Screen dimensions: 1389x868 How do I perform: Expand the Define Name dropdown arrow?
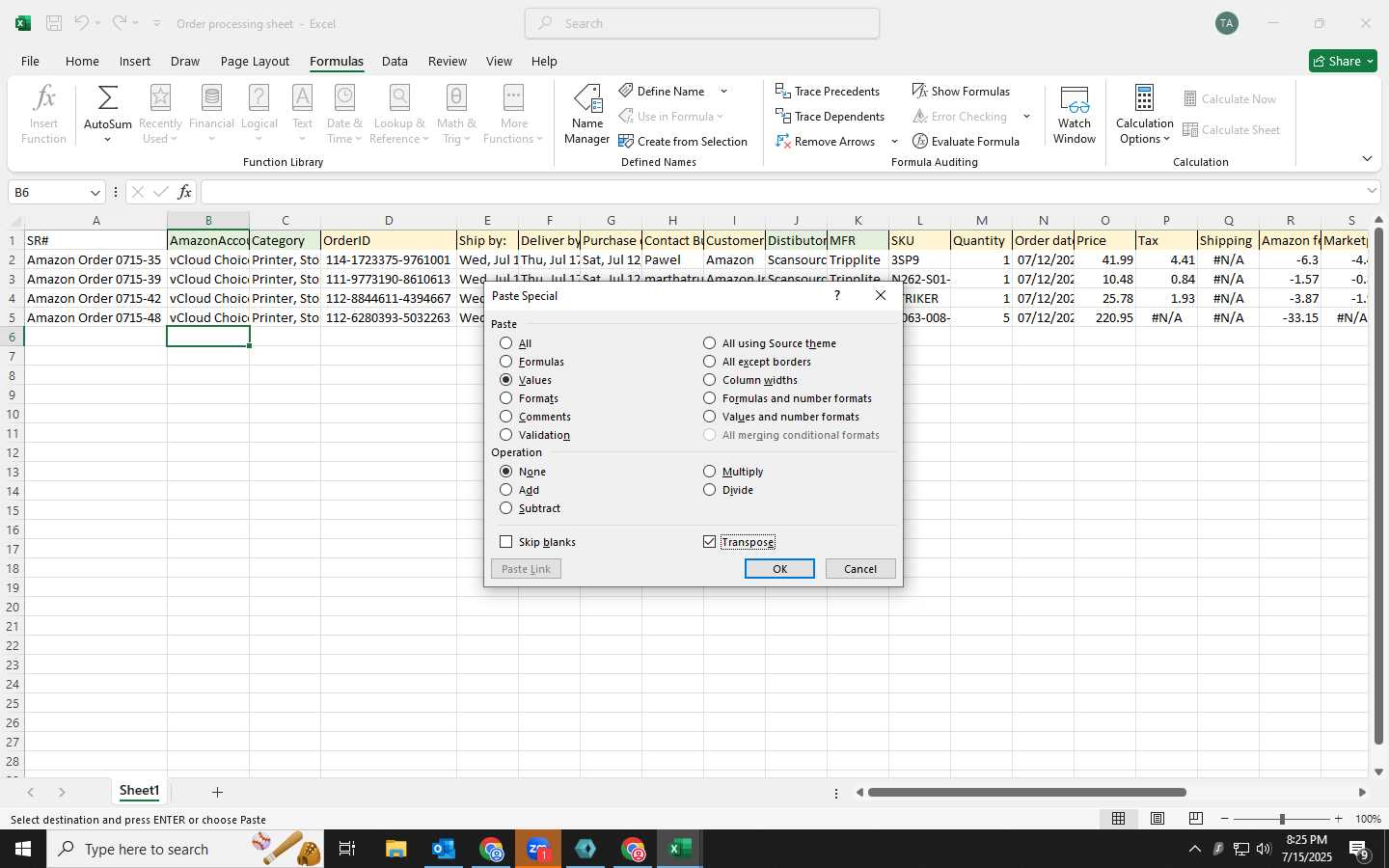coord(723,92)
